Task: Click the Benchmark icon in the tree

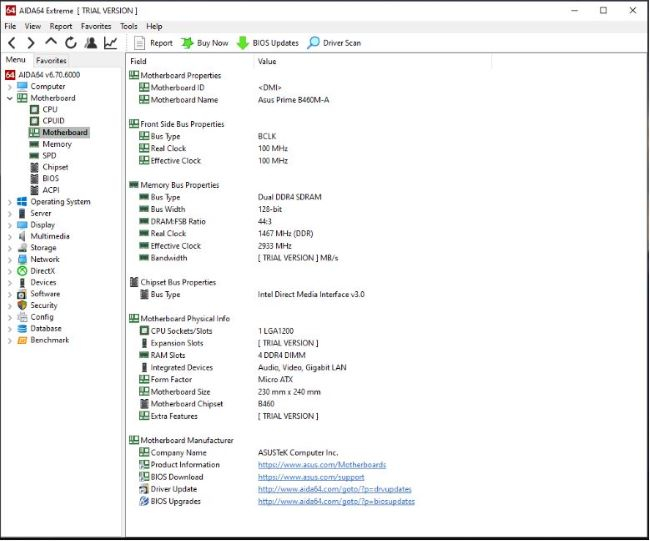Action: click(22, 340)
